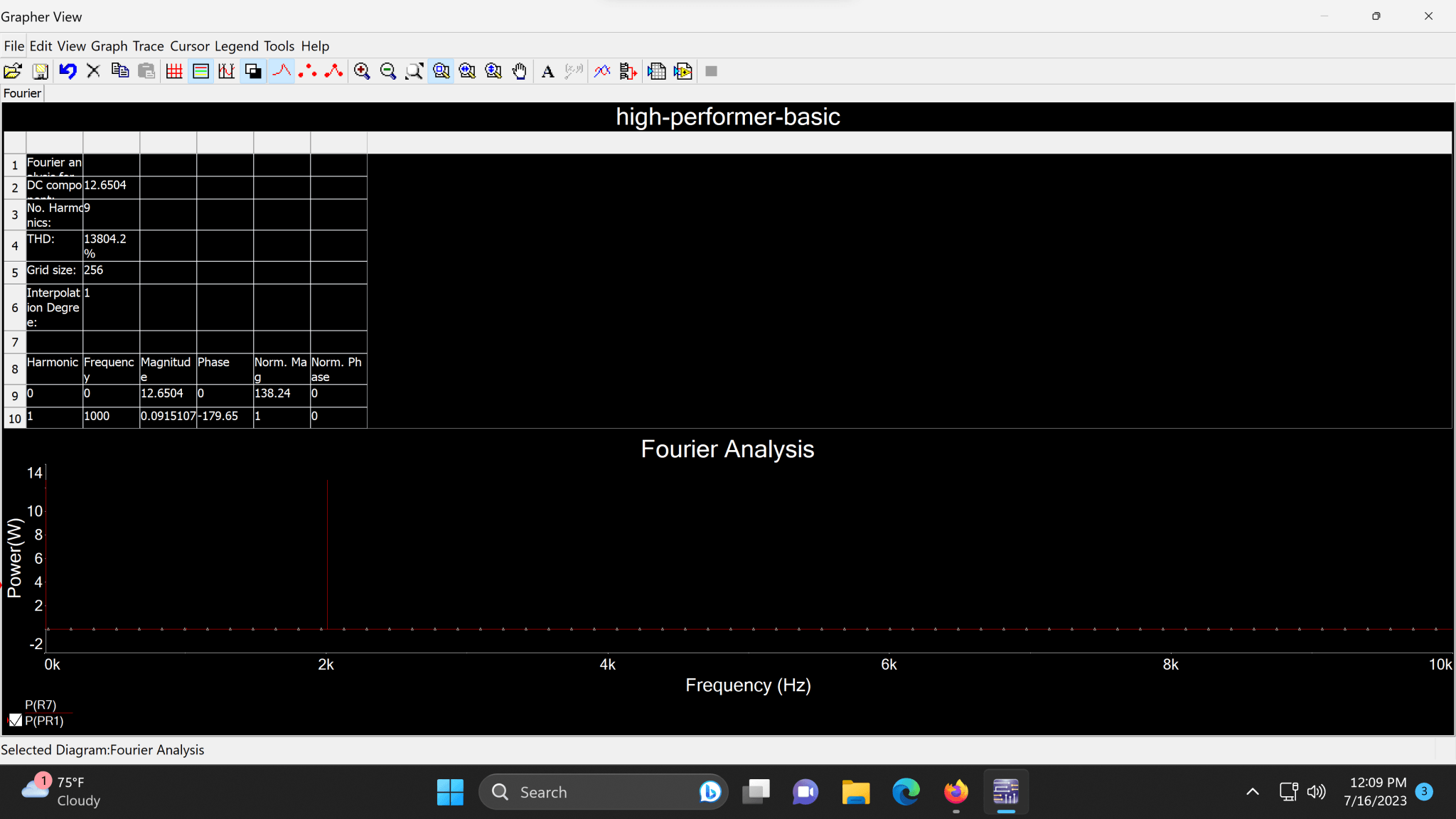The image size is (1456, 819).
Task: Open the Legend menu
Action: 236,46
